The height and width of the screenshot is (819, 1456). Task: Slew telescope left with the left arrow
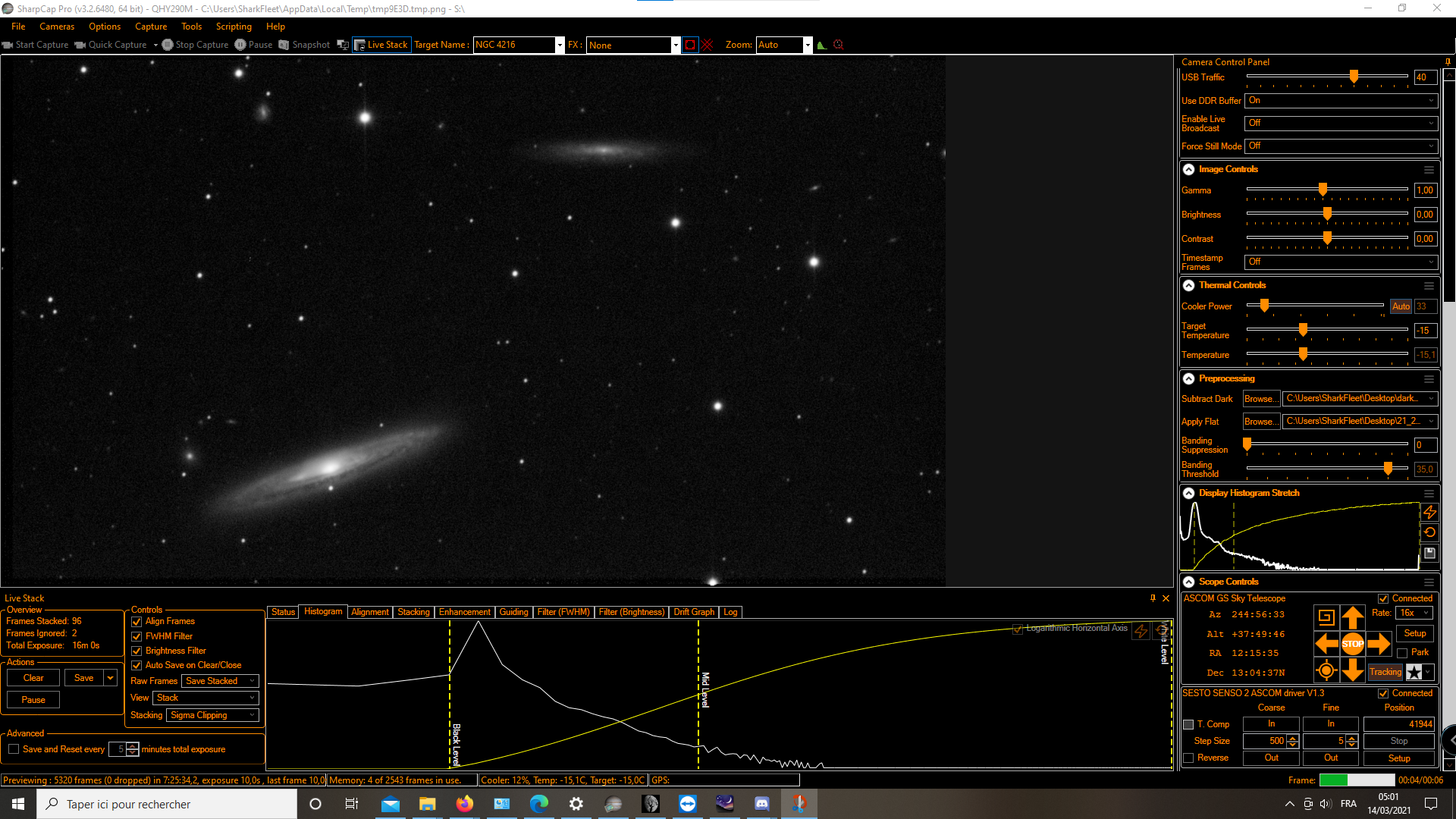click(1326, 644)
